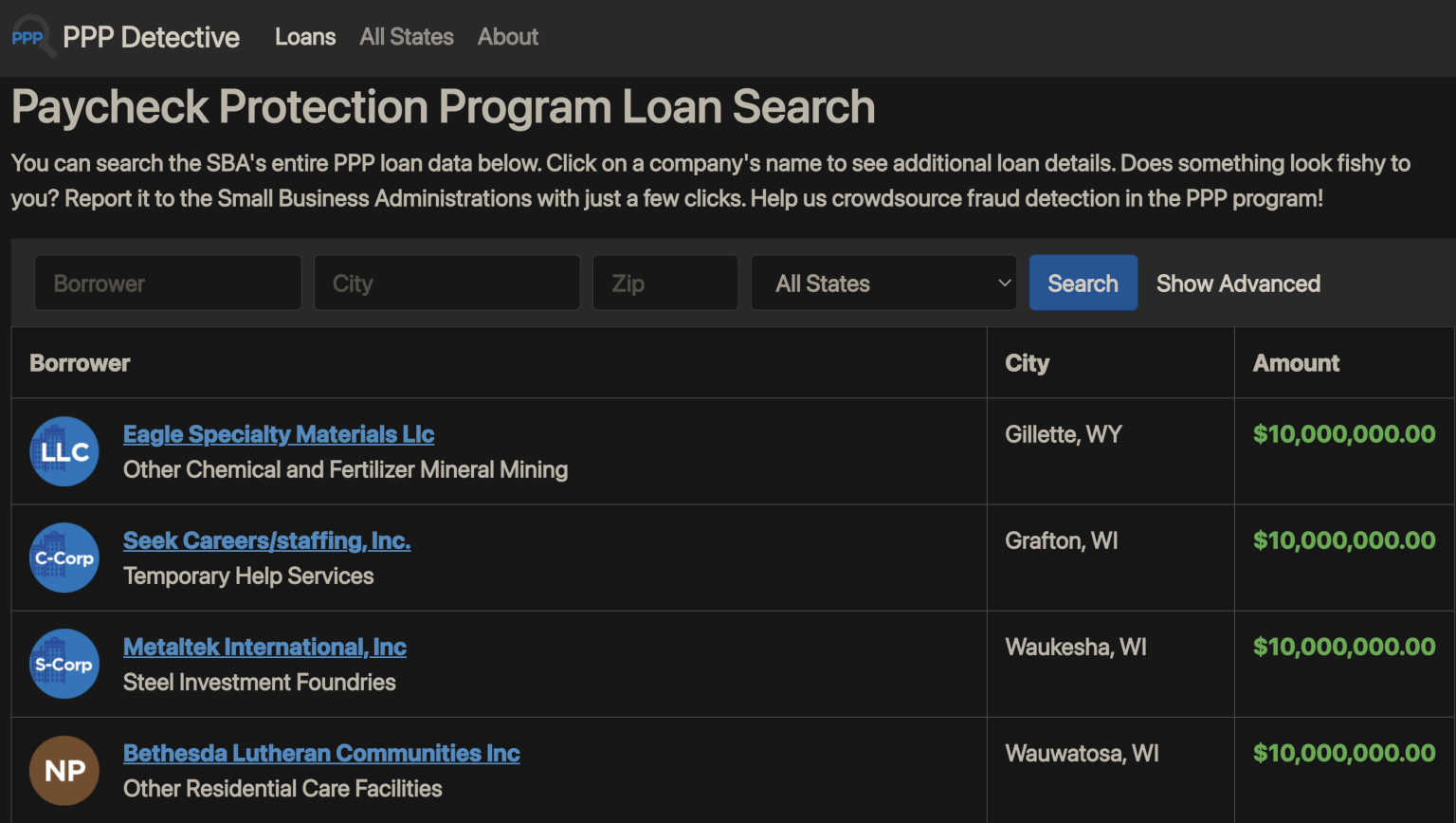Expand the advanced search options
1456x823 pixels.
pyautogui.click(x=1238, y=283)
